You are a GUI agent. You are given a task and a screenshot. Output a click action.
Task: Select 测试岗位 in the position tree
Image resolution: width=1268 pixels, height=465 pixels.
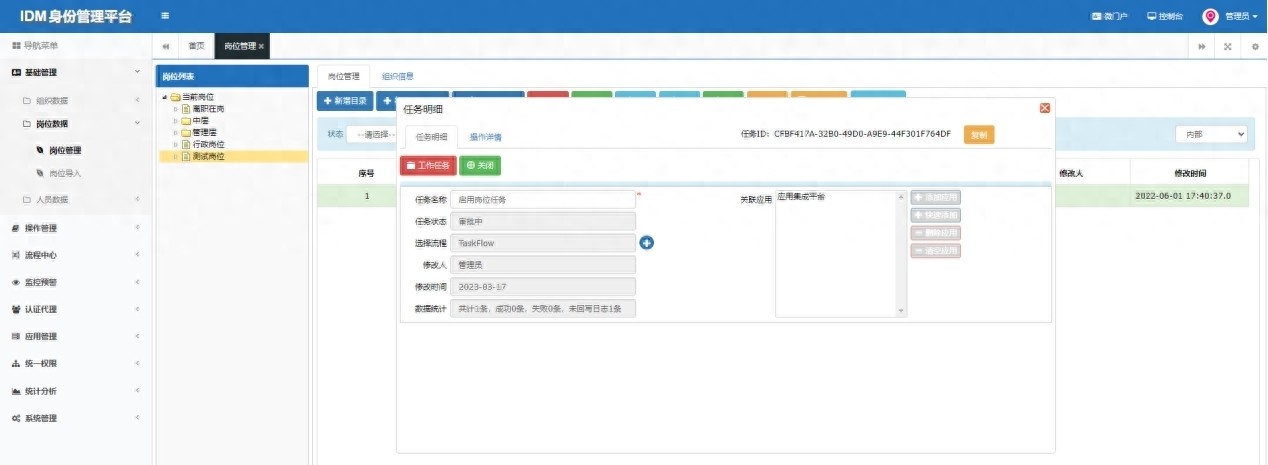208,156
